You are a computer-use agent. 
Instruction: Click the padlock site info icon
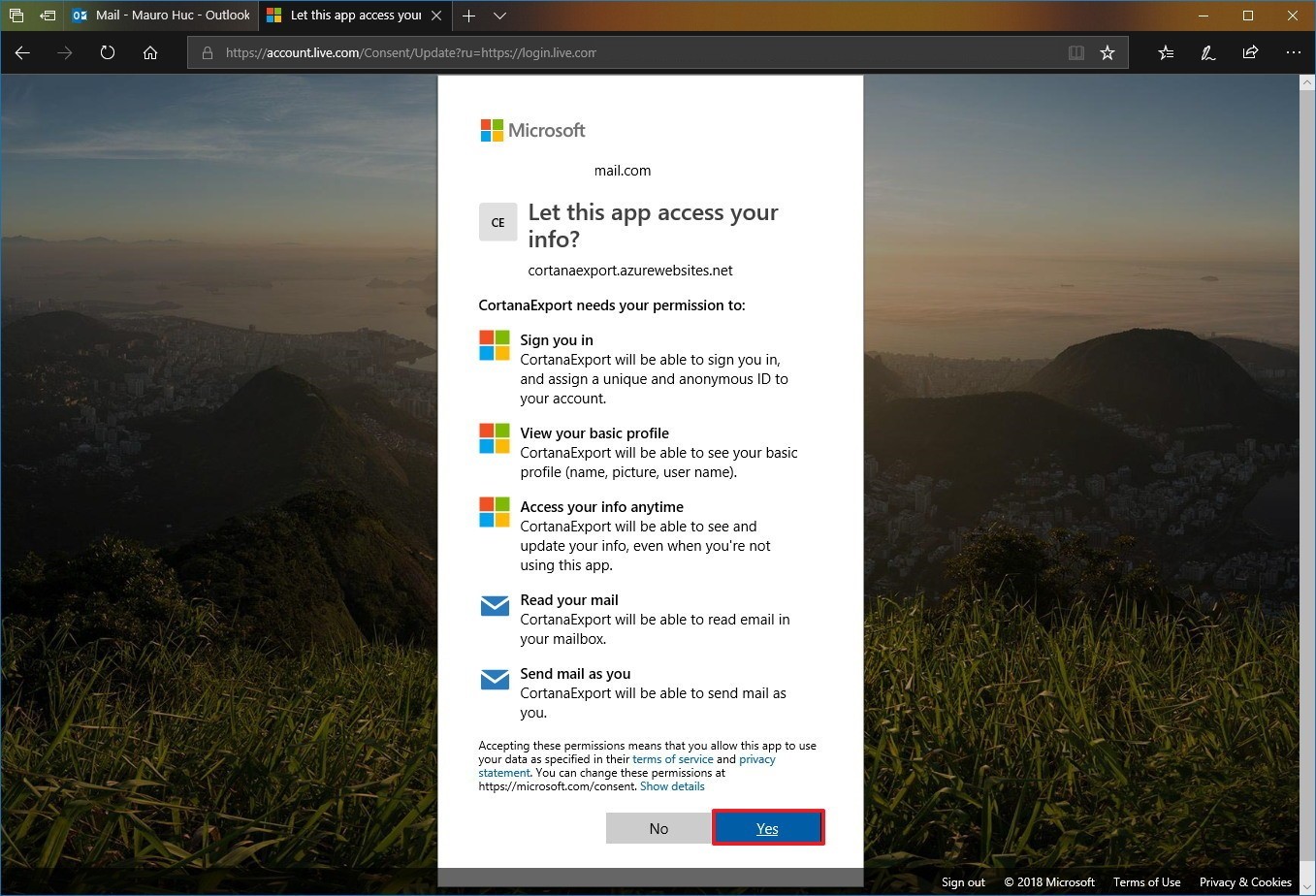[x=207, y=53]
